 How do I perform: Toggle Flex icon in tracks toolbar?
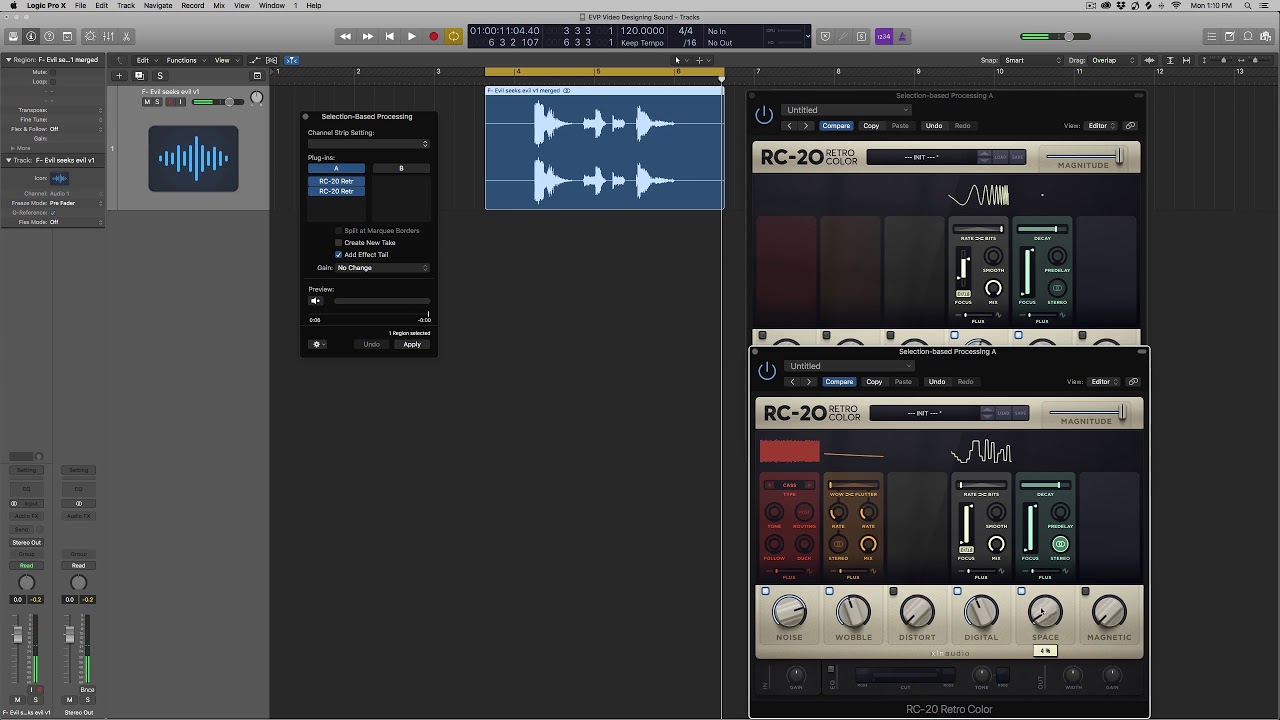coord(271,60)
